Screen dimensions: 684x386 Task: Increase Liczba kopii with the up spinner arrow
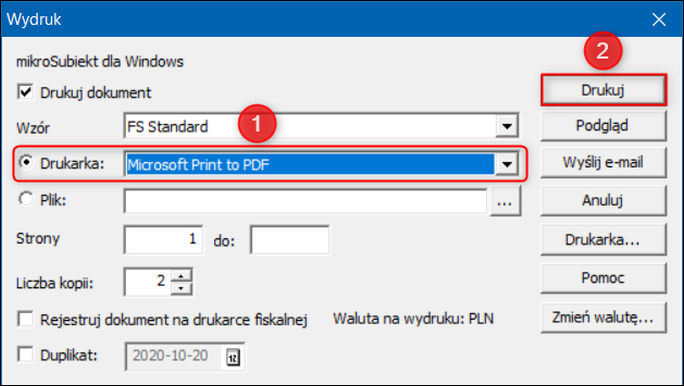181,276
